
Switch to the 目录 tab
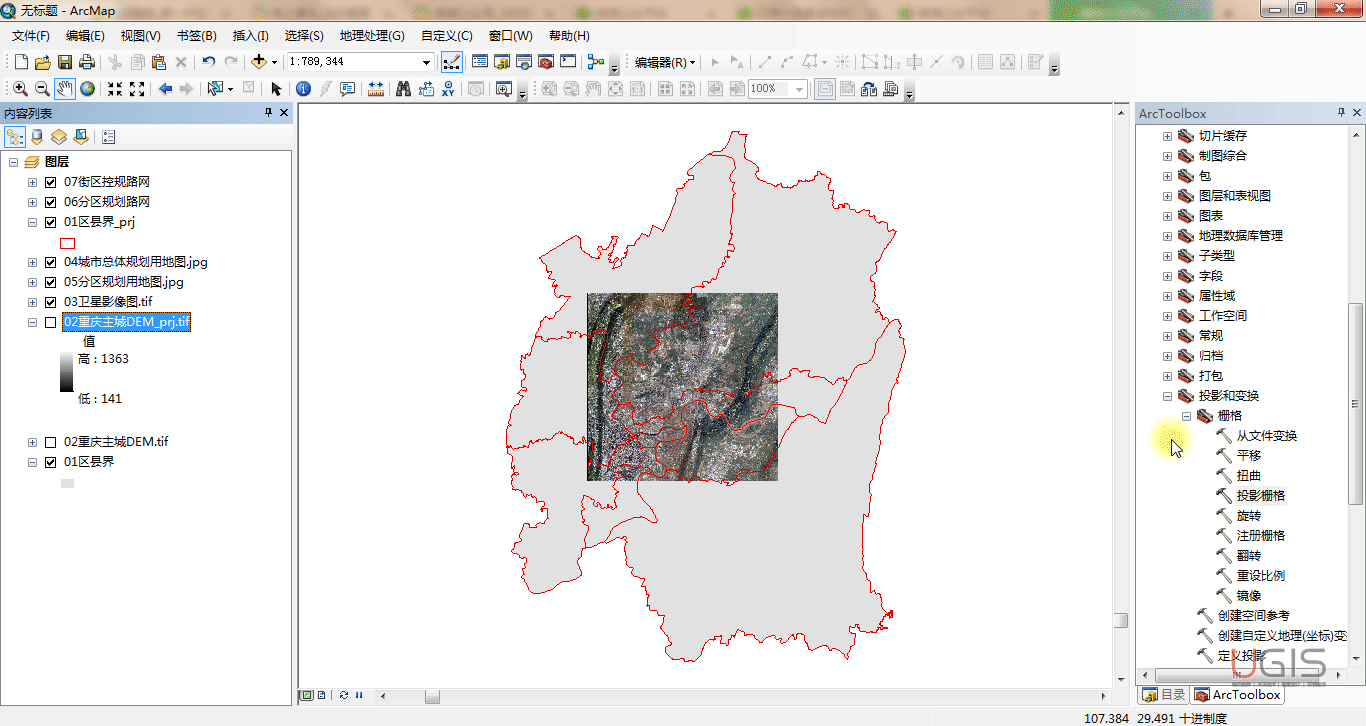pos(1164,695)
